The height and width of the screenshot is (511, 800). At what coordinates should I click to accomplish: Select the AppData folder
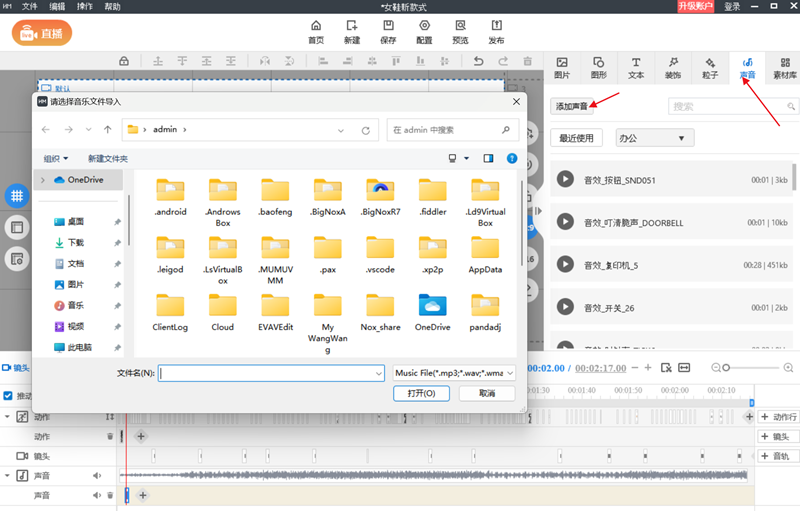point(485,255)
